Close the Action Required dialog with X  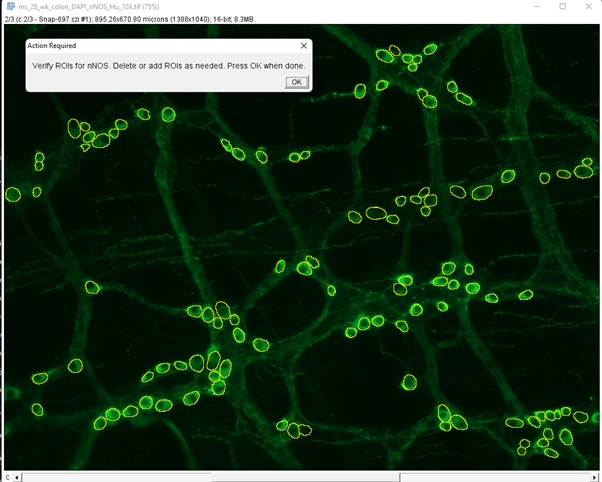click(x=304, y=46)
